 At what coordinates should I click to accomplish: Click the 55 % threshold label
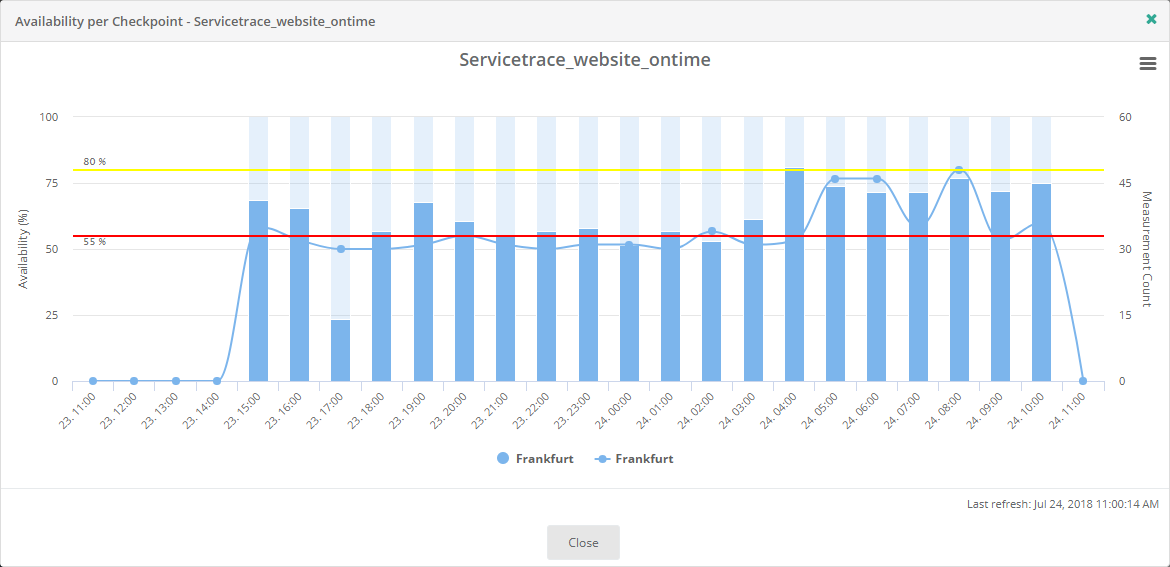point(95,242)
